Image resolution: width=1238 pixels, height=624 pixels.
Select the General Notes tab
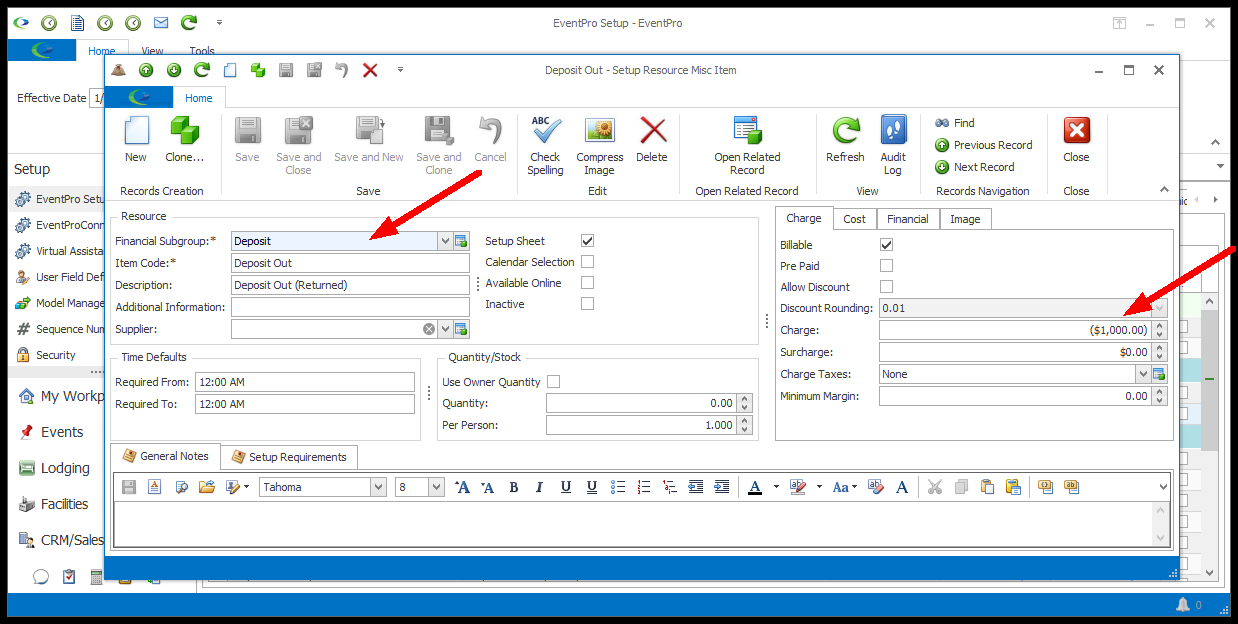tap(166, 456)
